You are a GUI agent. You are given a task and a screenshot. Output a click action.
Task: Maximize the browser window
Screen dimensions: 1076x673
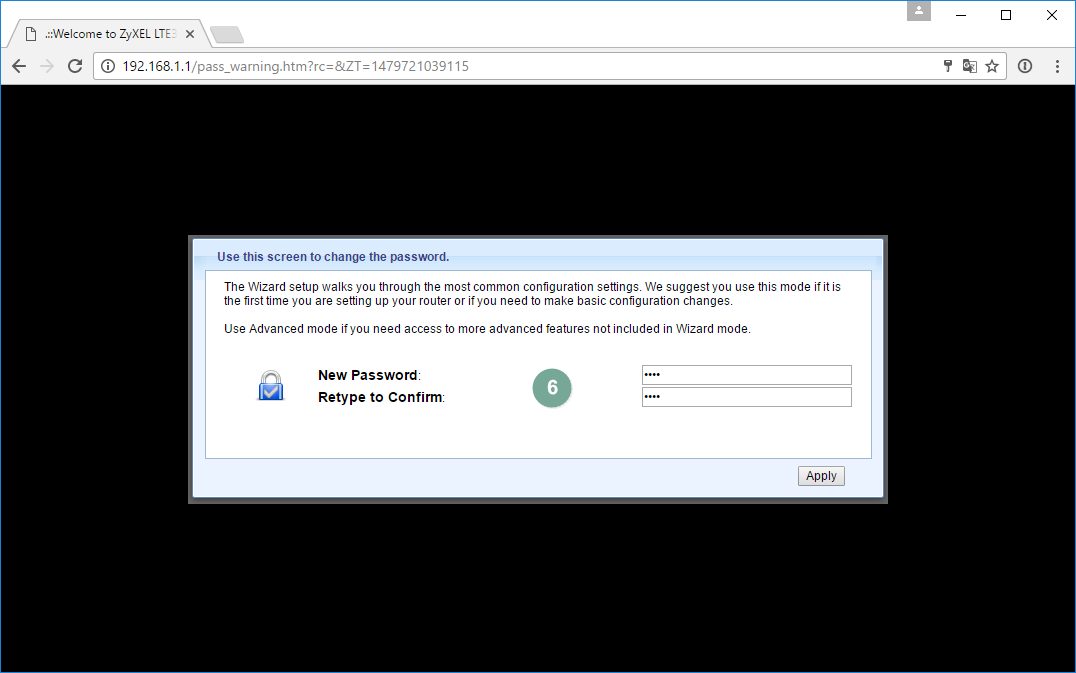coord(1006,14)
